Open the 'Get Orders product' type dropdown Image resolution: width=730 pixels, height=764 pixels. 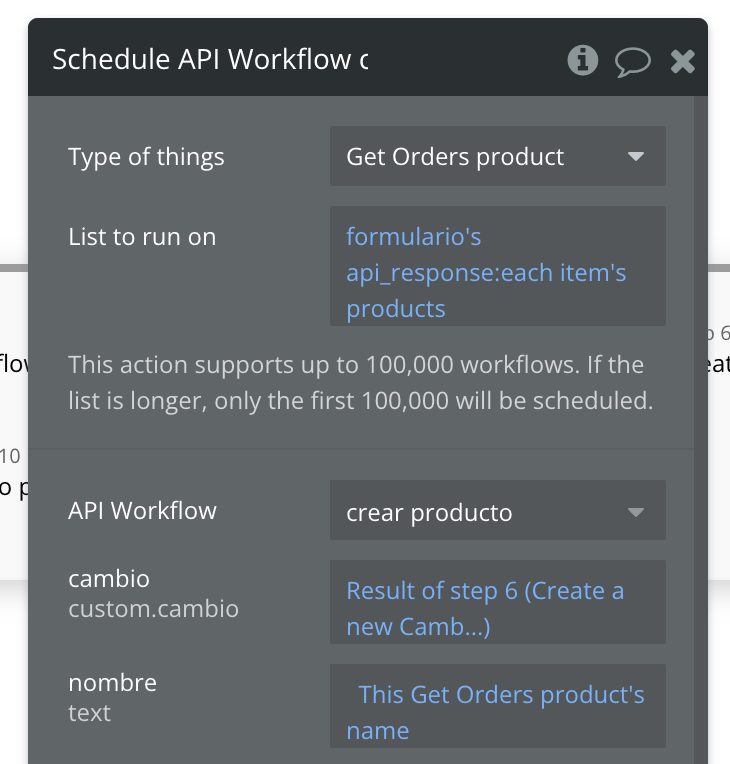497,157
